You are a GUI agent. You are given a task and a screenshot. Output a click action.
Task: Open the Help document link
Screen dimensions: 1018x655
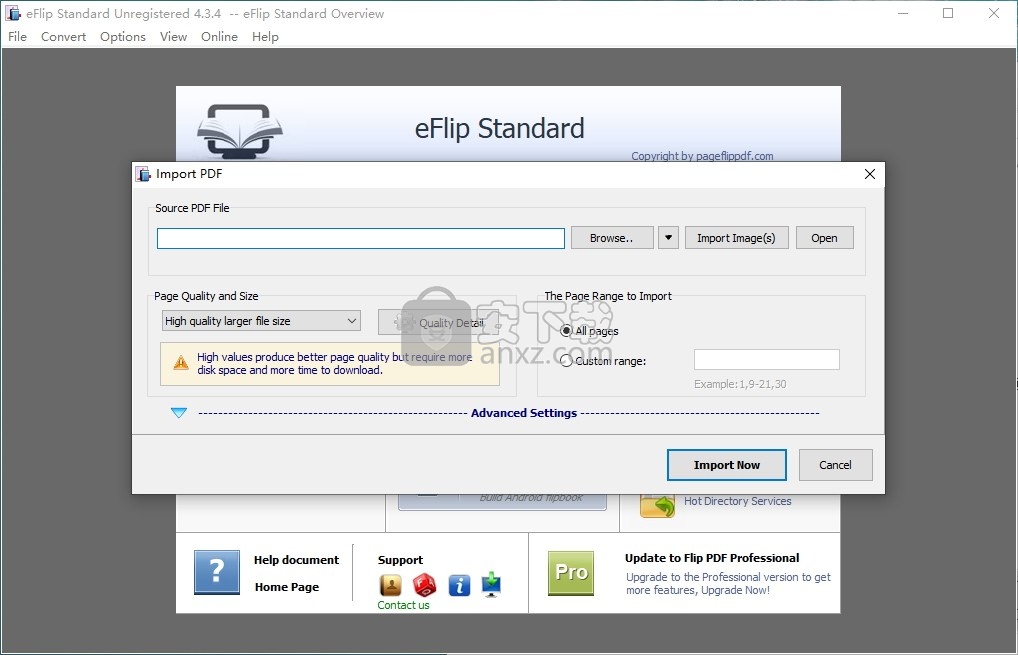click(x=296, y=560)
